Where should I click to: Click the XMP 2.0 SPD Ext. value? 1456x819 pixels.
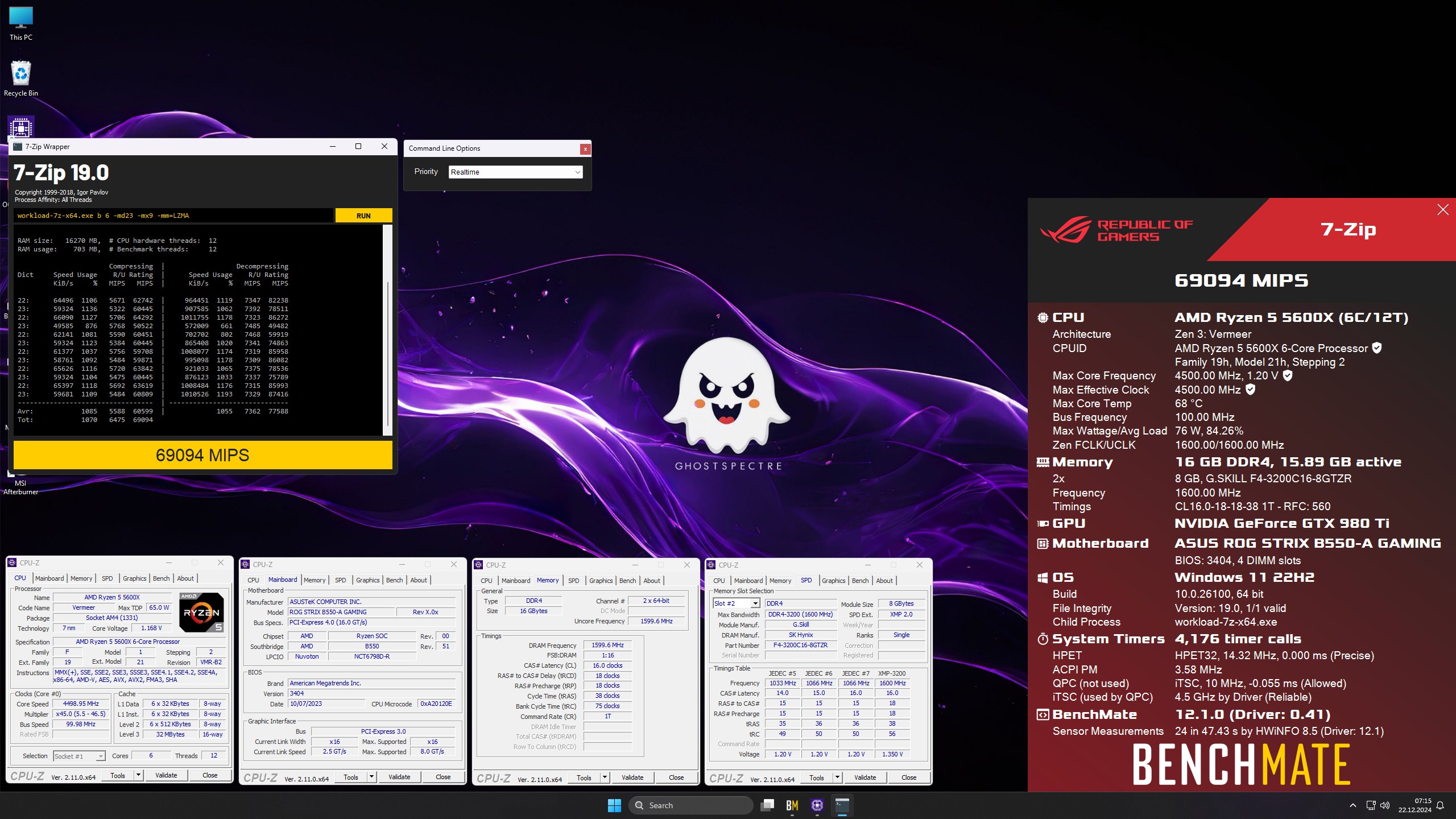click(x=901, y=614)
